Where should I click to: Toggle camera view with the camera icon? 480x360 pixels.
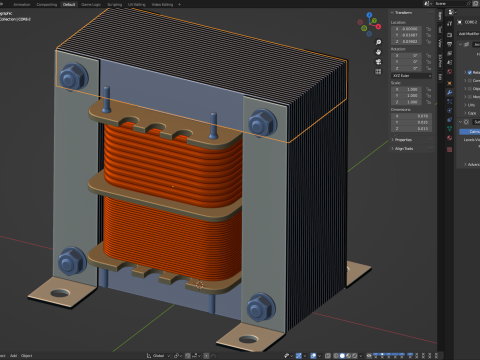click(x=378, y=62)
